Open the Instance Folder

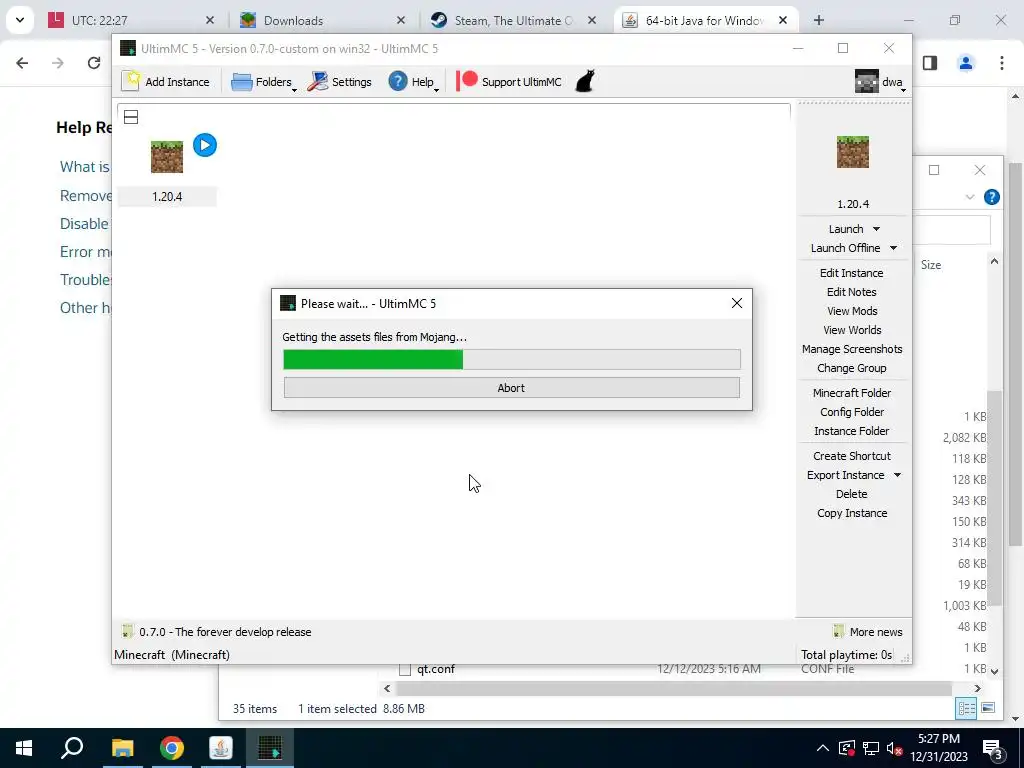(x=852, y=430)
